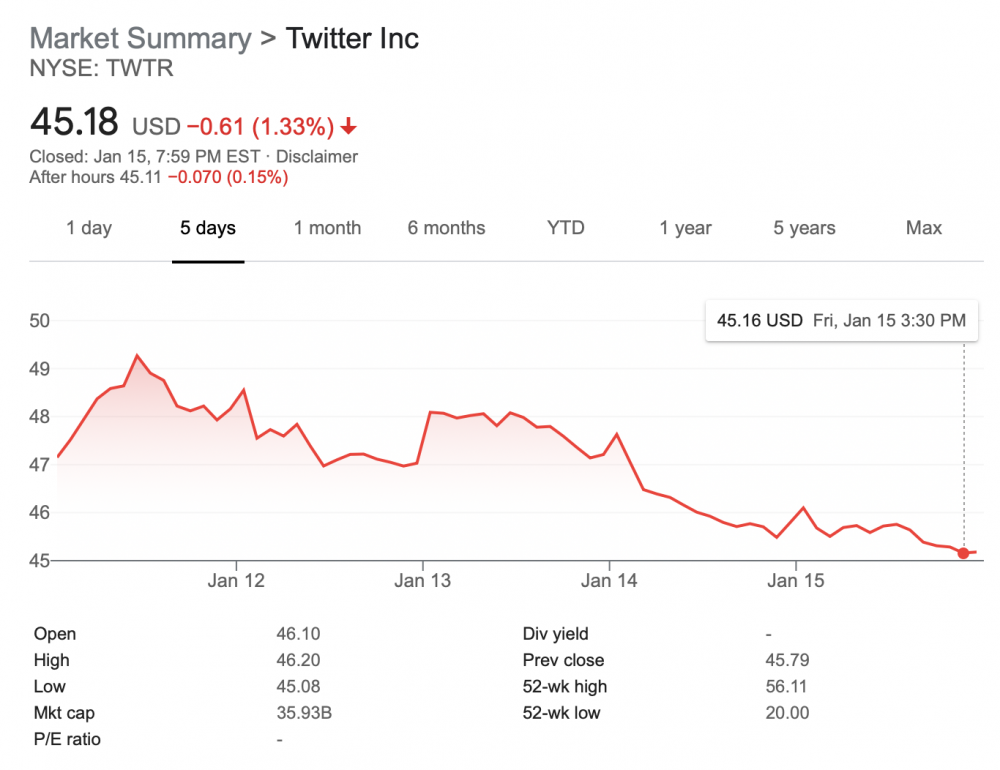Click the red data point on chart
The width and height of the screenshot is (1000, 770).
pyautogui.click(x=964, y=553)
